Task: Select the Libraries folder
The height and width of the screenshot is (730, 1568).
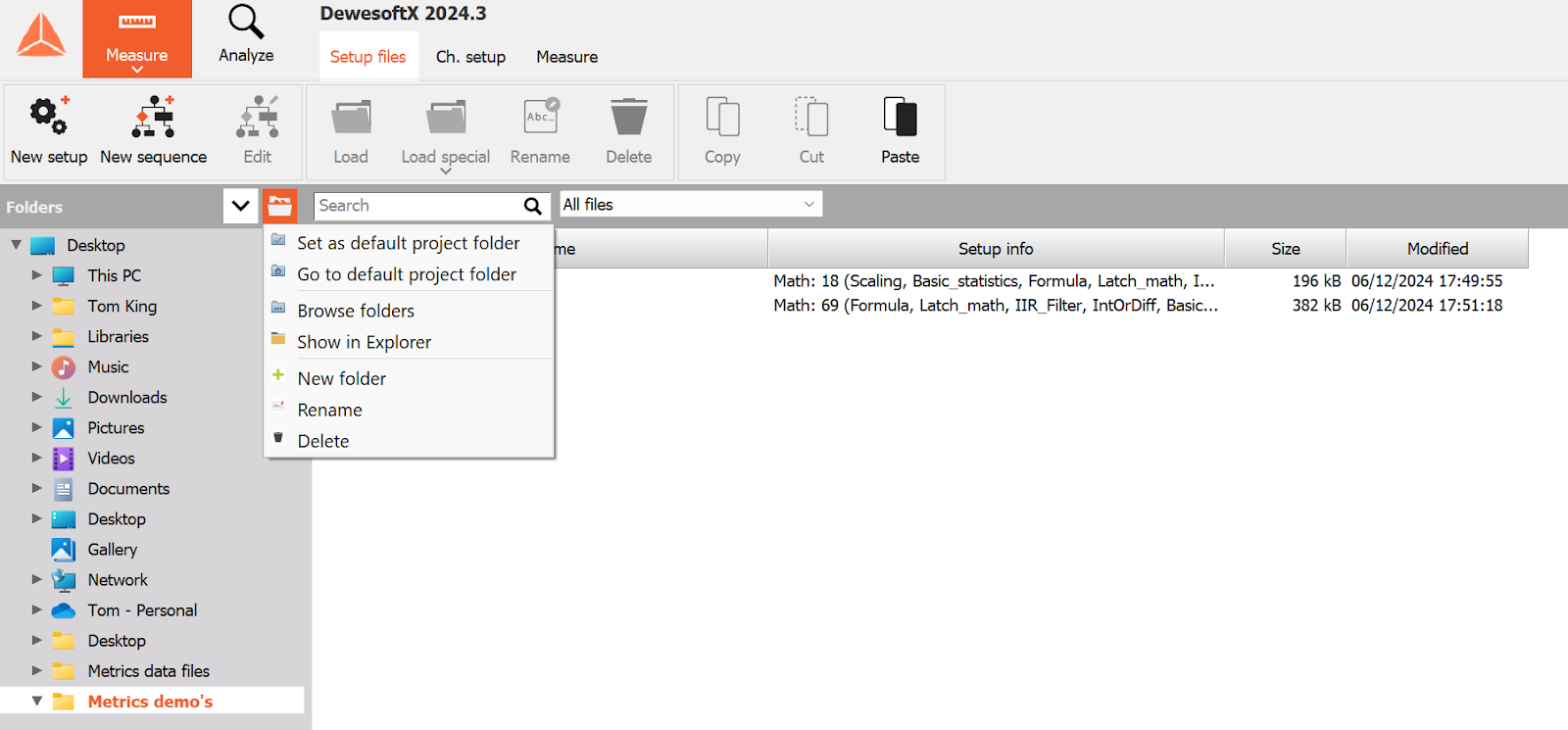Action: tap(118, 336)
